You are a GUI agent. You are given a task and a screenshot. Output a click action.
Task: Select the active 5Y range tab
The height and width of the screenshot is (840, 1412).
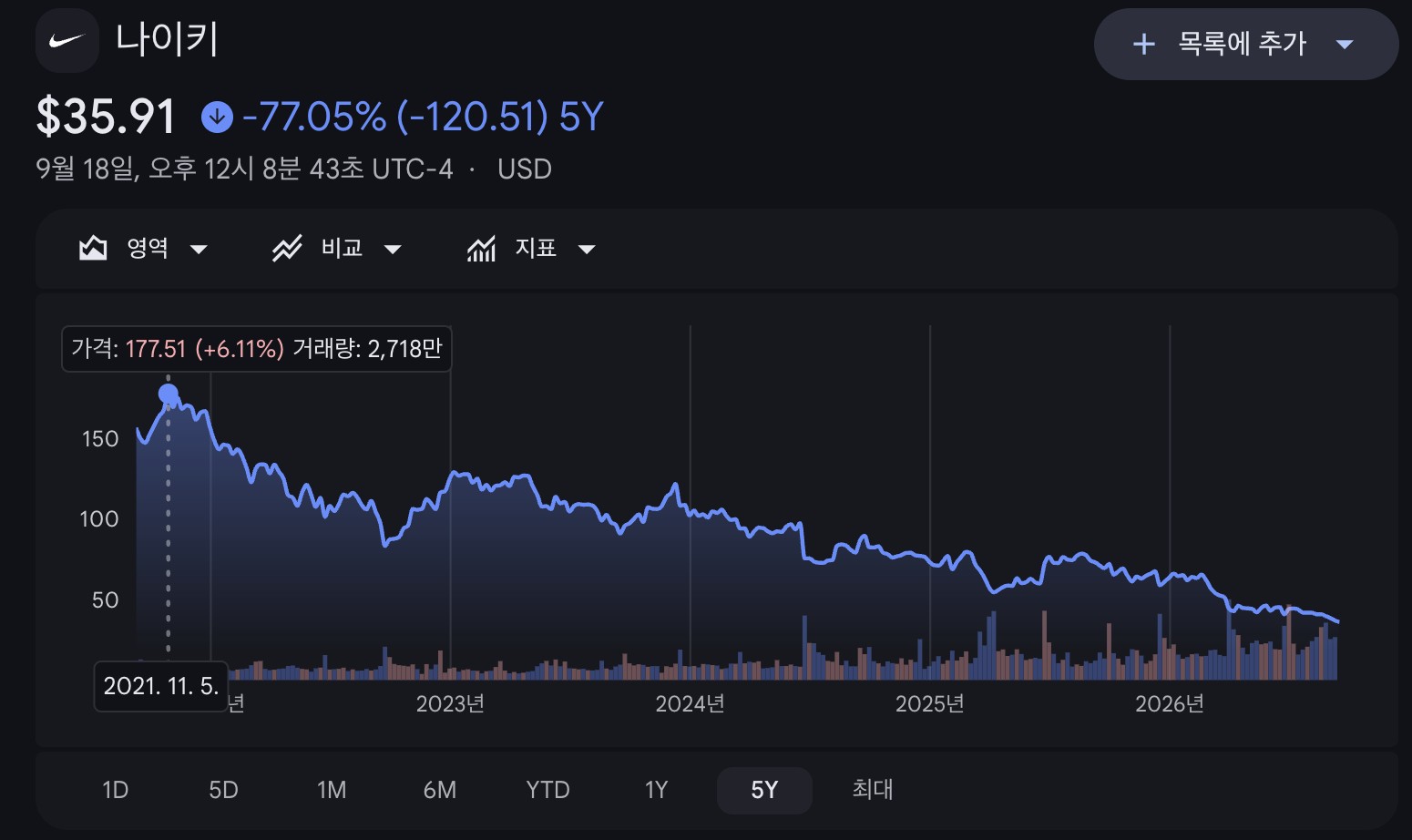764,790
